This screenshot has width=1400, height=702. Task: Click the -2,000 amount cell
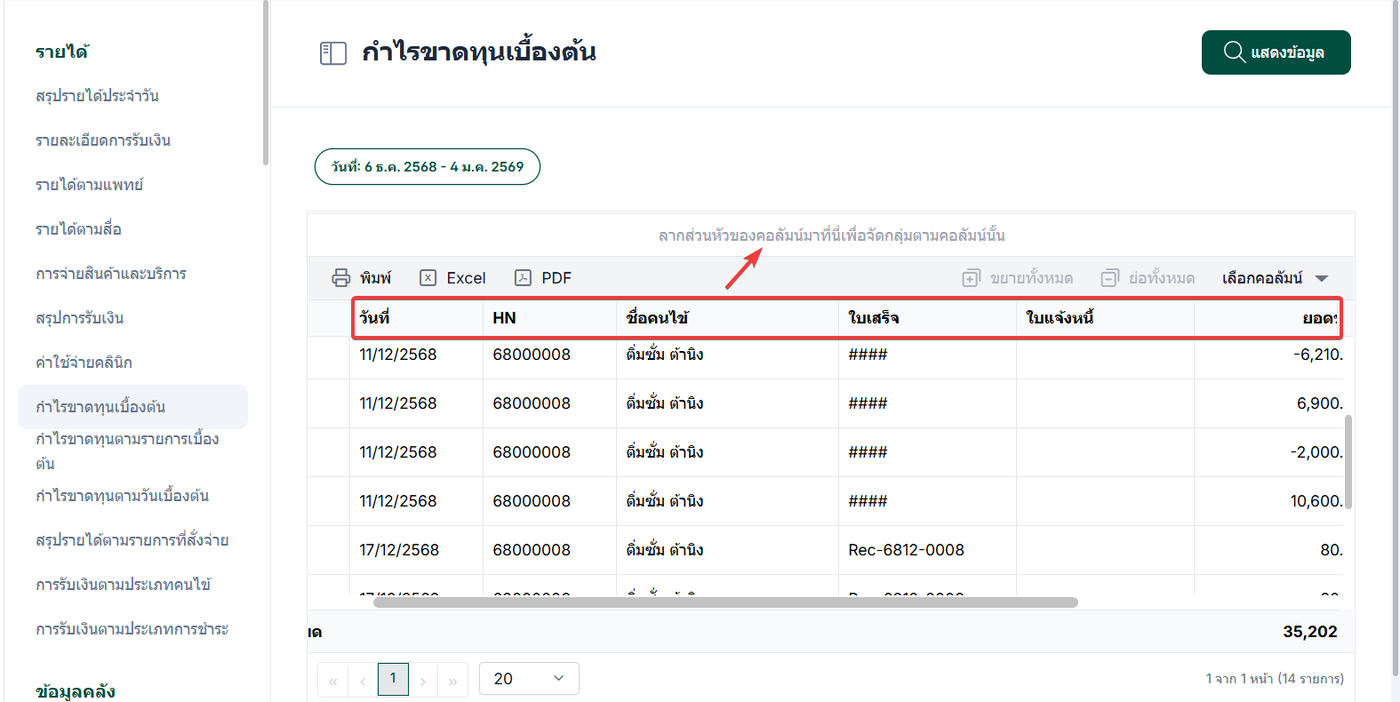click(1269, 452)
